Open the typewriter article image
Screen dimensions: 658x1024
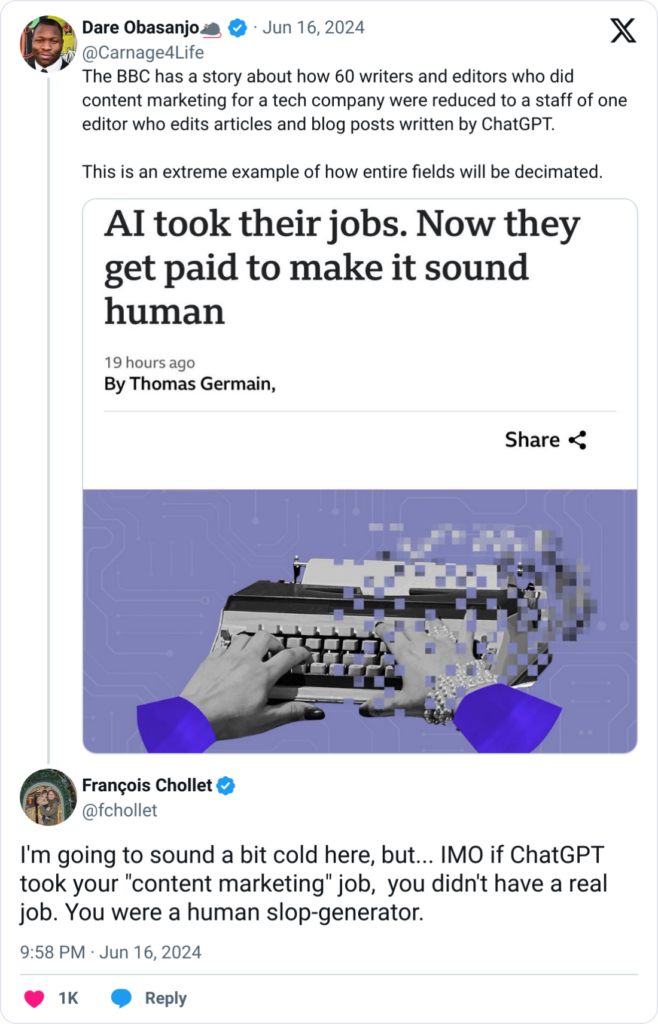360,621
